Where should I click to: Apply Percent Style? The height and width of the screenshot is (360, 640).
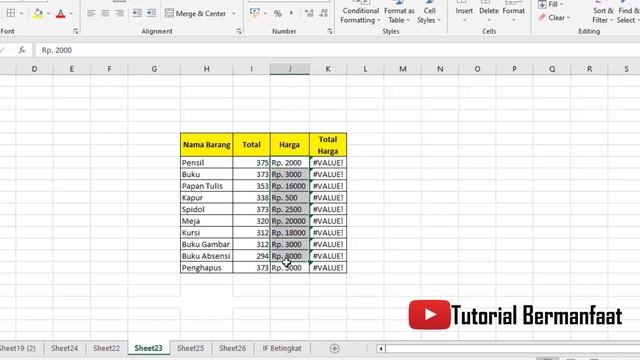[278, 13]
